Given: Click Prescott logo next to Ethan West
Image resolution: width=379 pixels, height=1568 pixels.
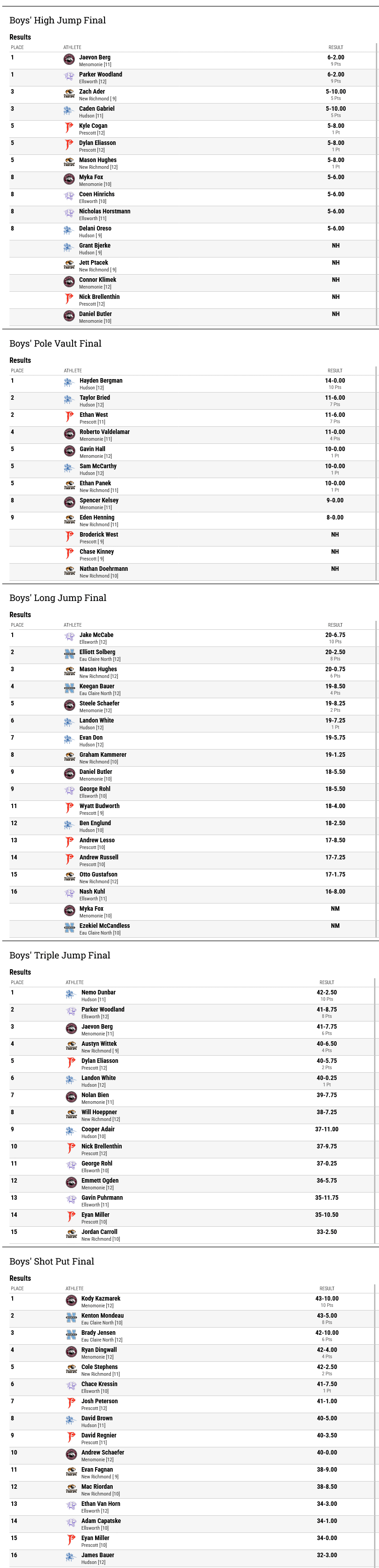Looking at the screenshot, I should [x=69, y=417].
